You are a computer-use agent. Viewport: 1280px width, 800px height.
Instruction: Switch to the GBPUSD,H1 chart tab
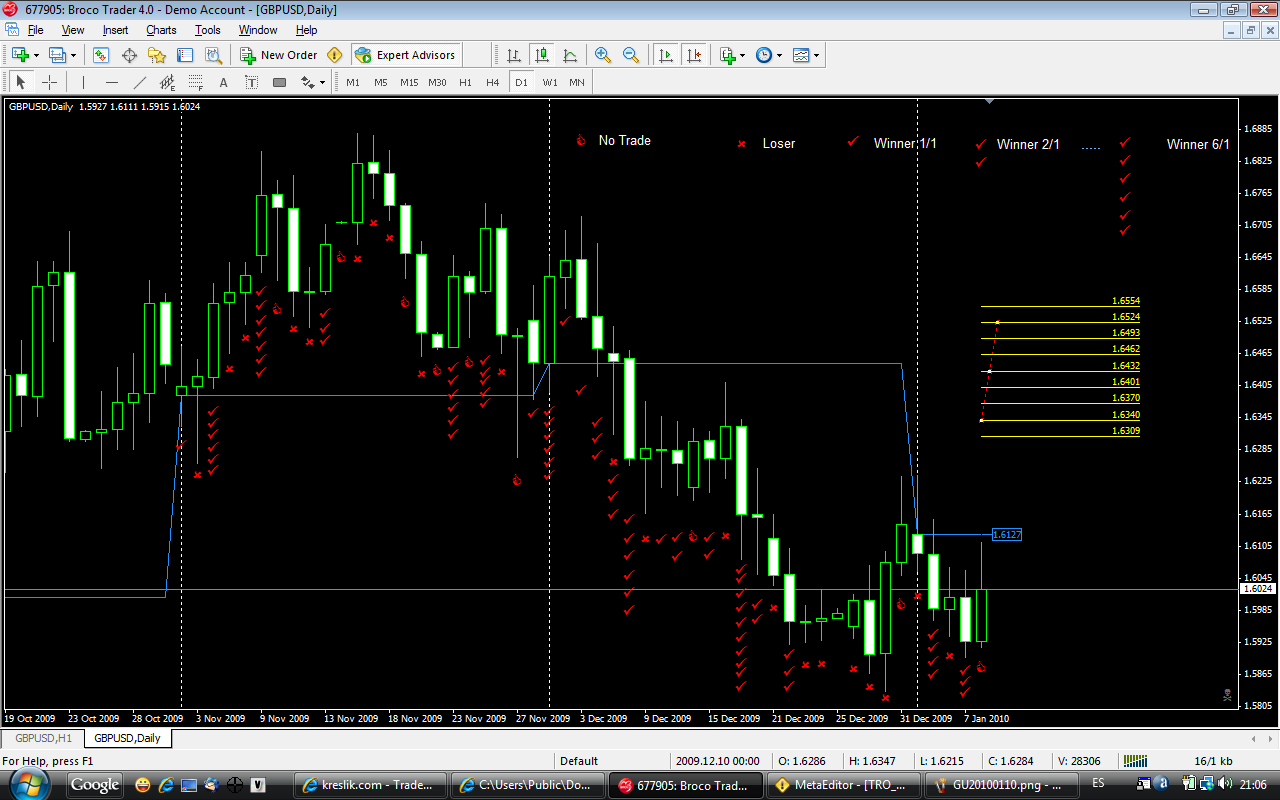[x=42, y=738]
